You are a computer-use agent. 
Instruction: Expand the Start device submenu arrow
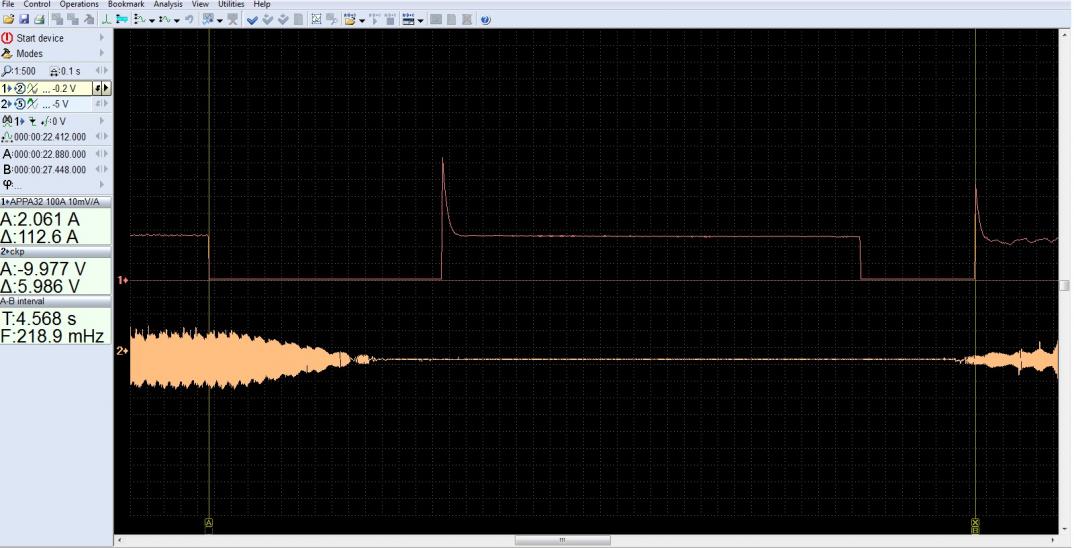(x=102, y=38)
